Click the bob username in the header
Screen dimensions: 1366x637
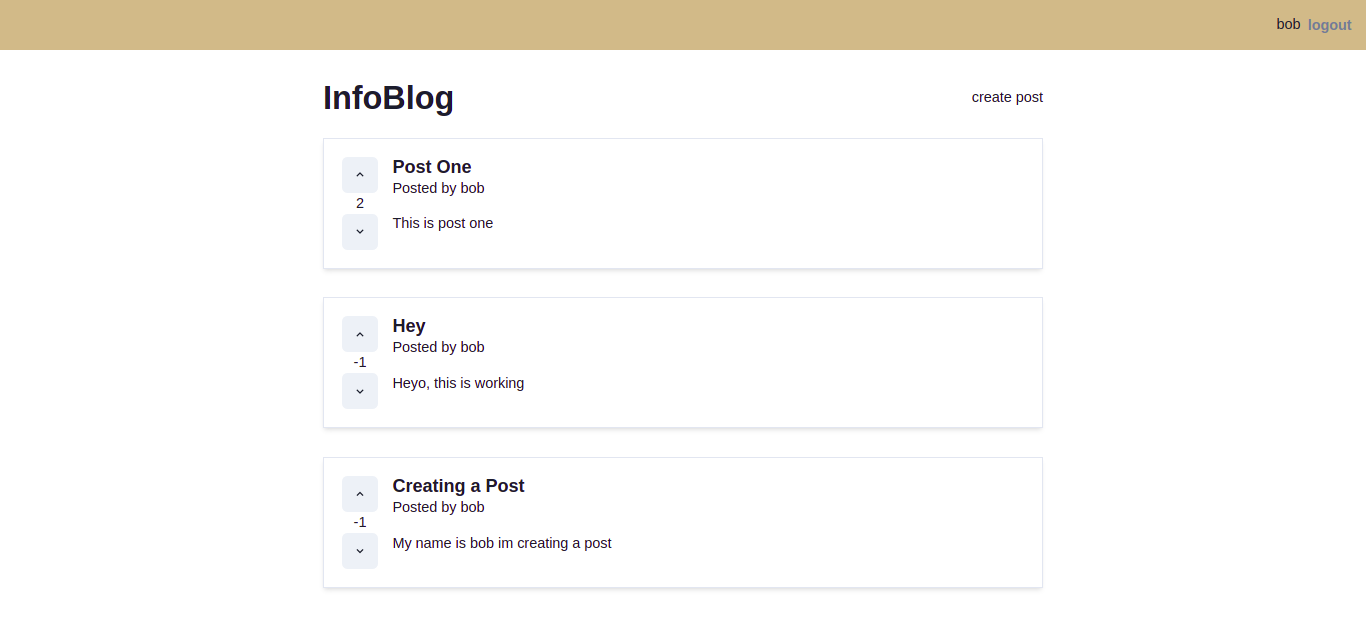click(1288, 24)
